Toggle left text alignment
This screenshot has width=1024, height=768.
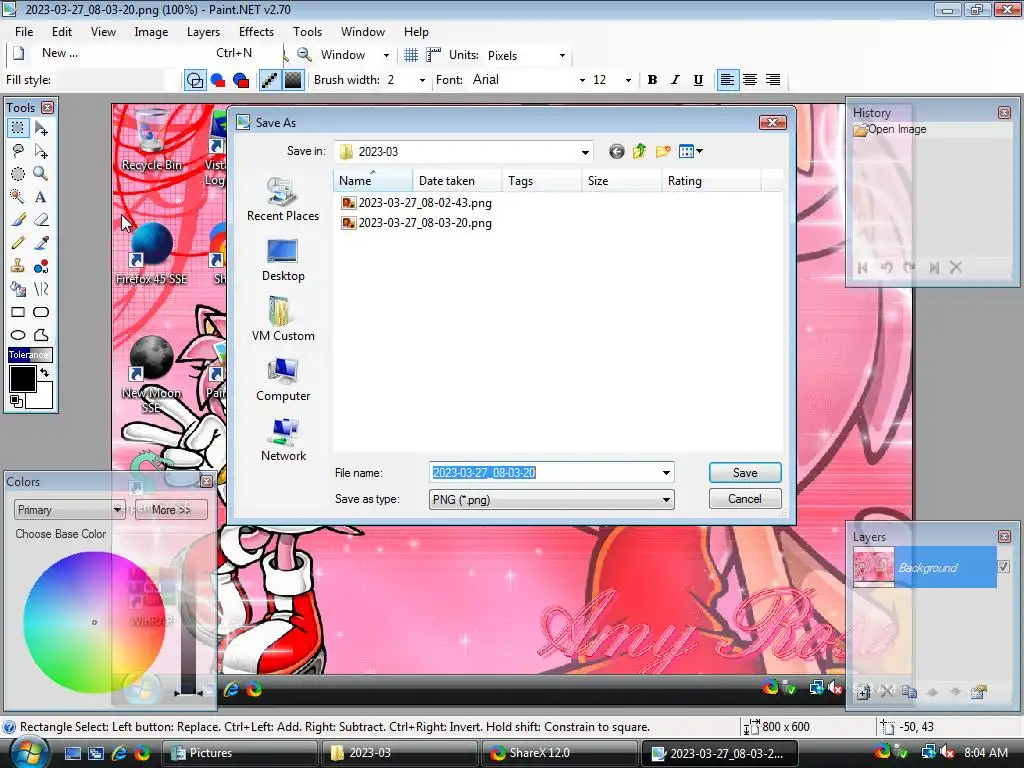pos(727,80)
